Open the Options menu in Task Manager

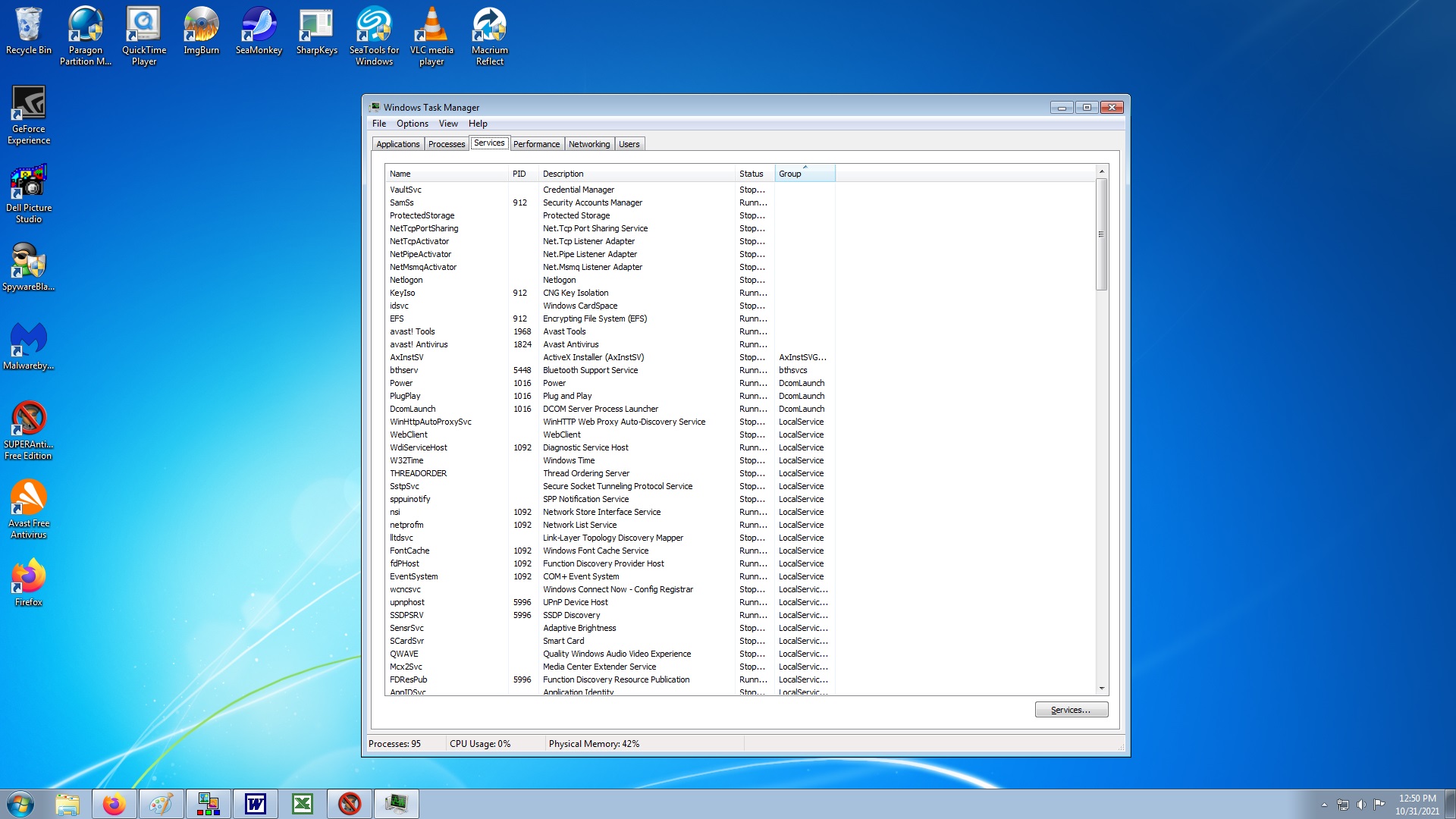tap(412, 123)
